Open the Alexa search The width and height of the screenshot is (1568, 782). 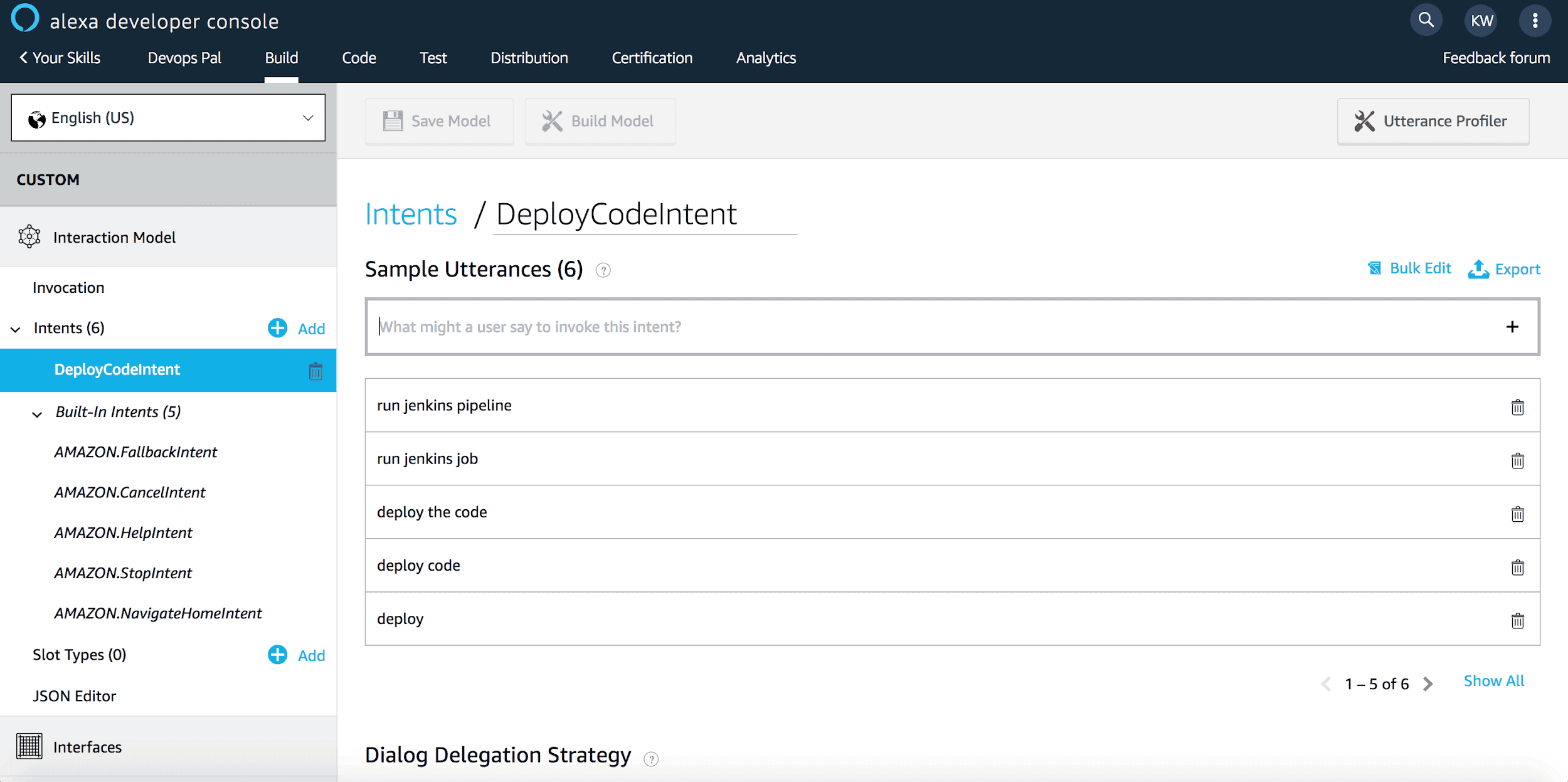1426,19
